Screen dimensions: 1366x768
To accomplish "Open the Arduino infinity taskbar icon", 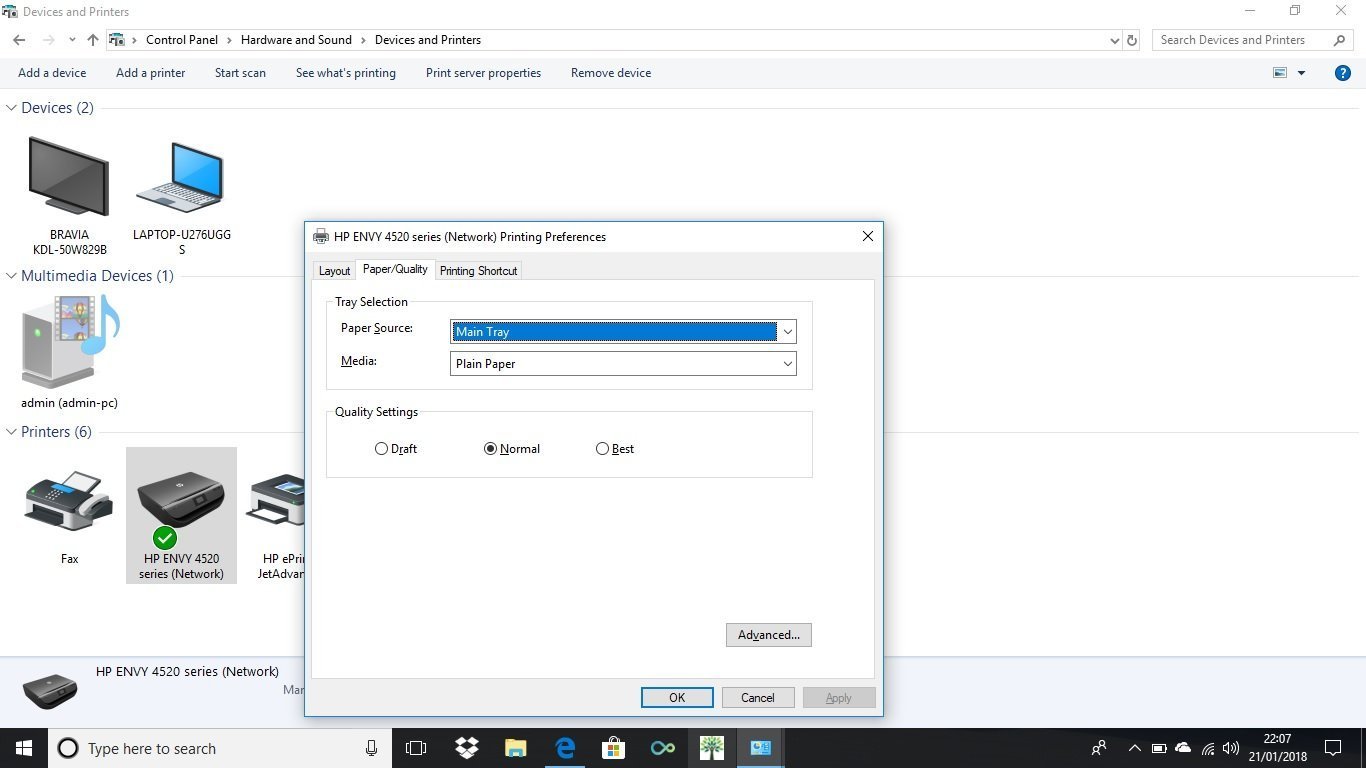I will [662, 748].
